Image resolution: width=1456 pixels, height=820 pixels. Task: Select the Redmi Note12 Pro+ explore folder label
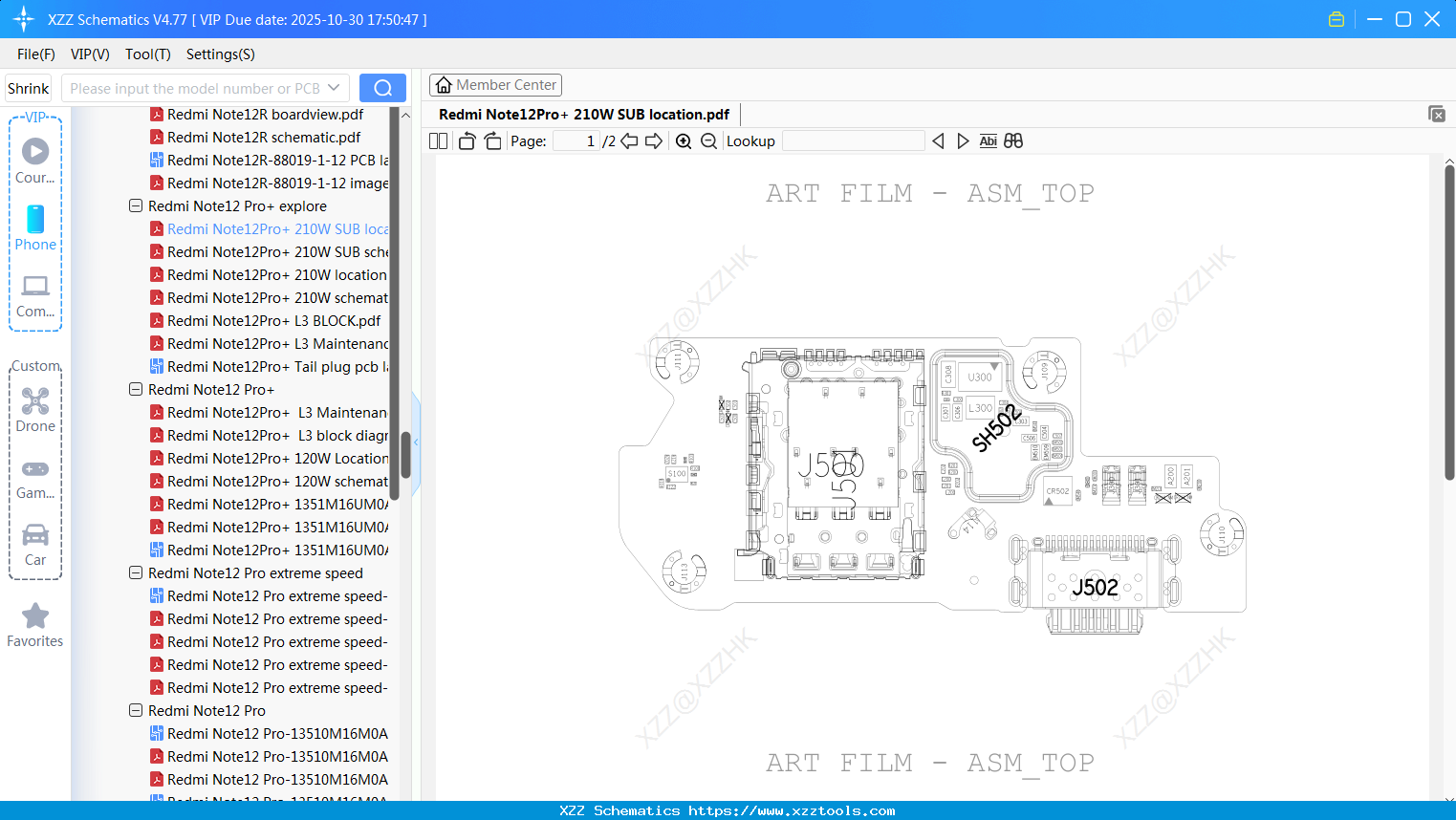237,205
